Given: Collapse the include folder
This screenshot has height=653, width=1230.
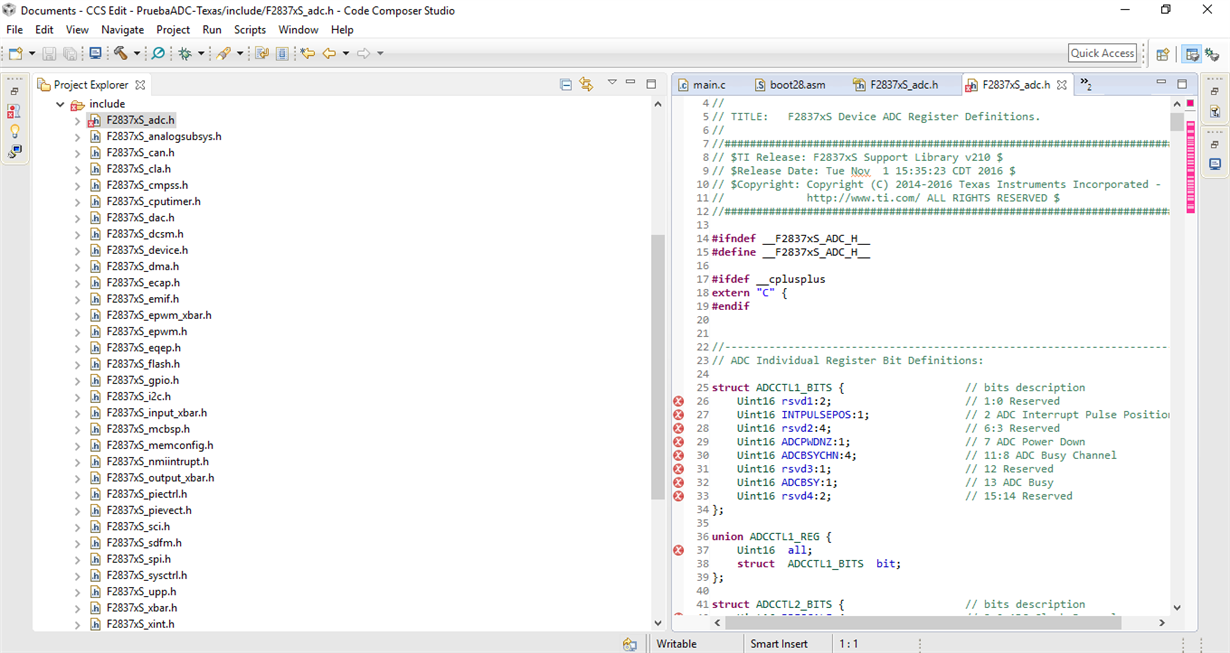Looking at the screenshot, I should (x=60, y=104).
